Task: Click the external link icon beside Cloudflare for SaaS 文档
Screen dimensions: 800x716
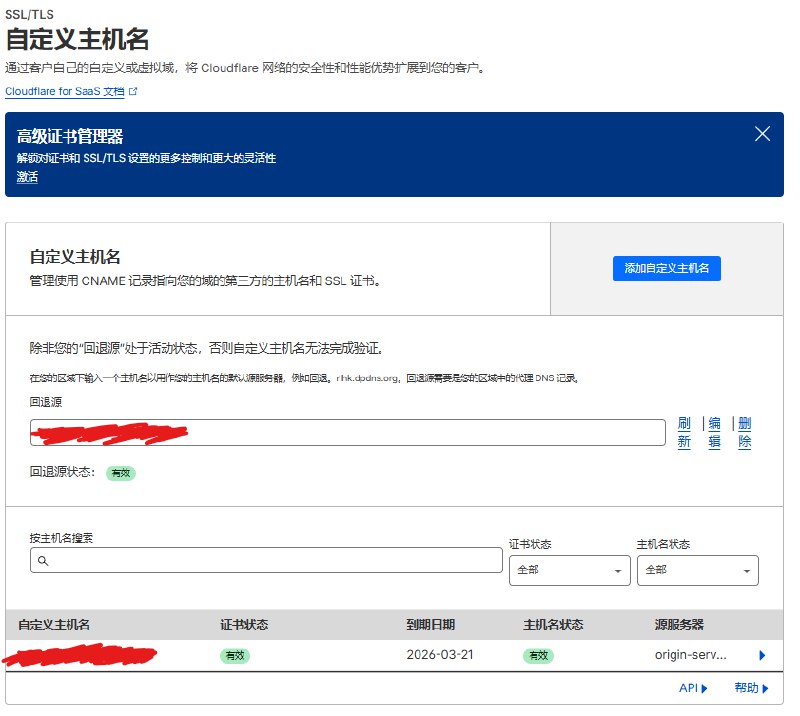Action: [133, 91]
